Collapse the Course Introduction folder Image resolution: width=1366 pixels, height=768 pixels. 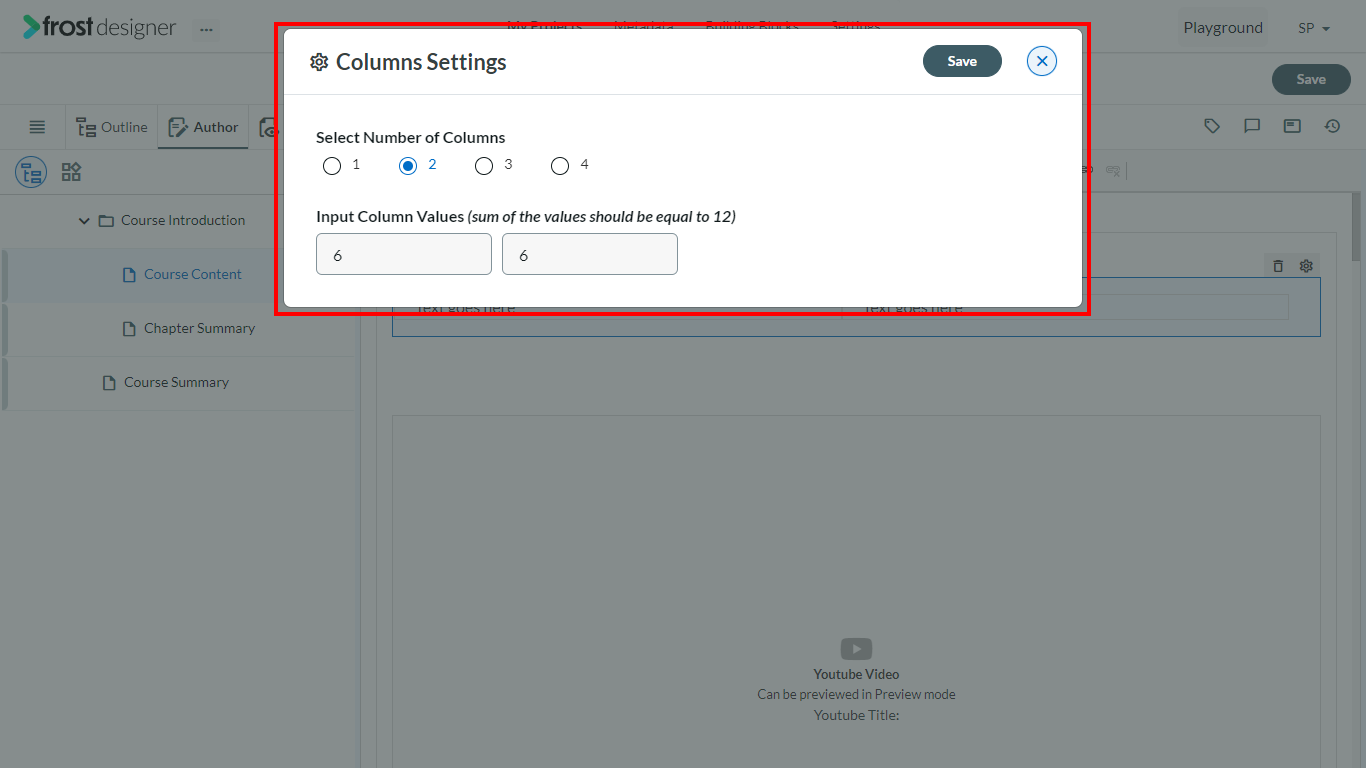click(84, 220)
